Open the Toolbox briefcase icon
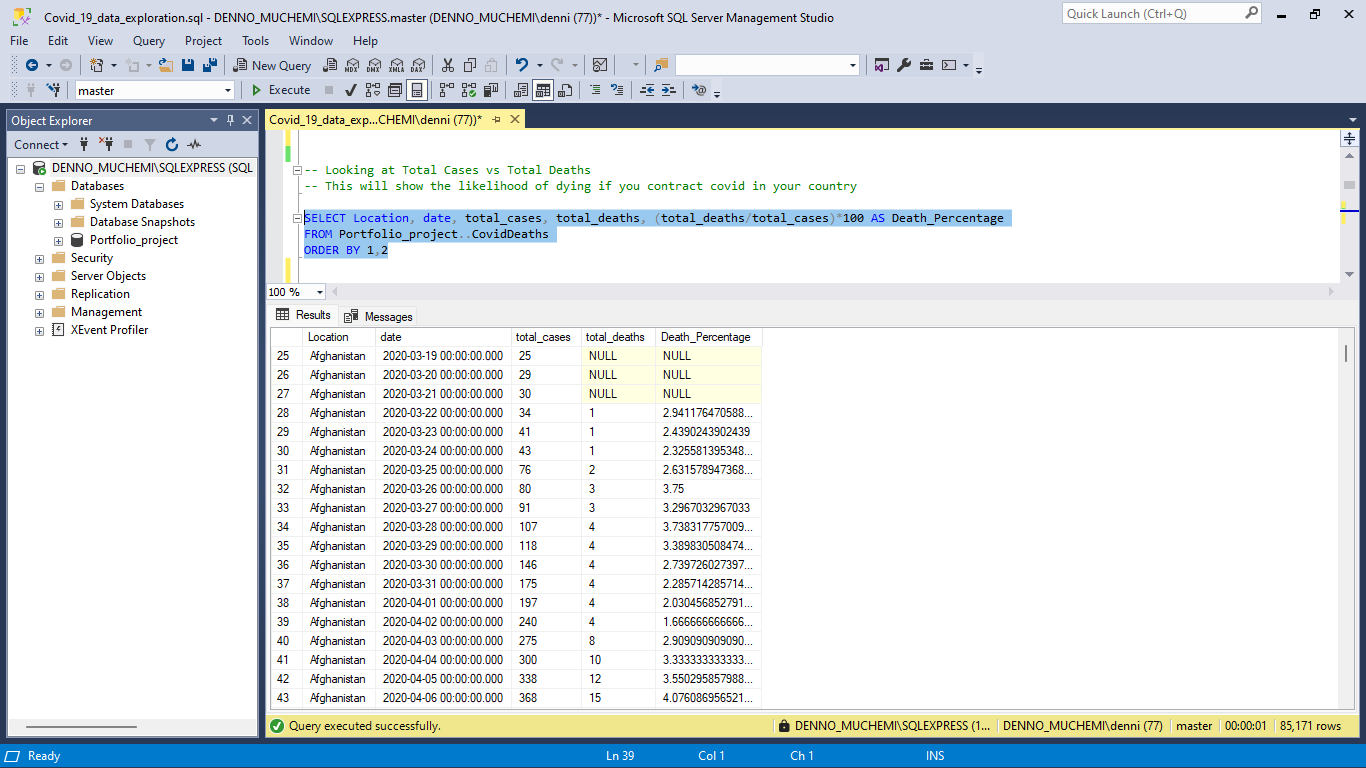The image size is (1366, 768). pyautogui.click(x=926, y=65)
